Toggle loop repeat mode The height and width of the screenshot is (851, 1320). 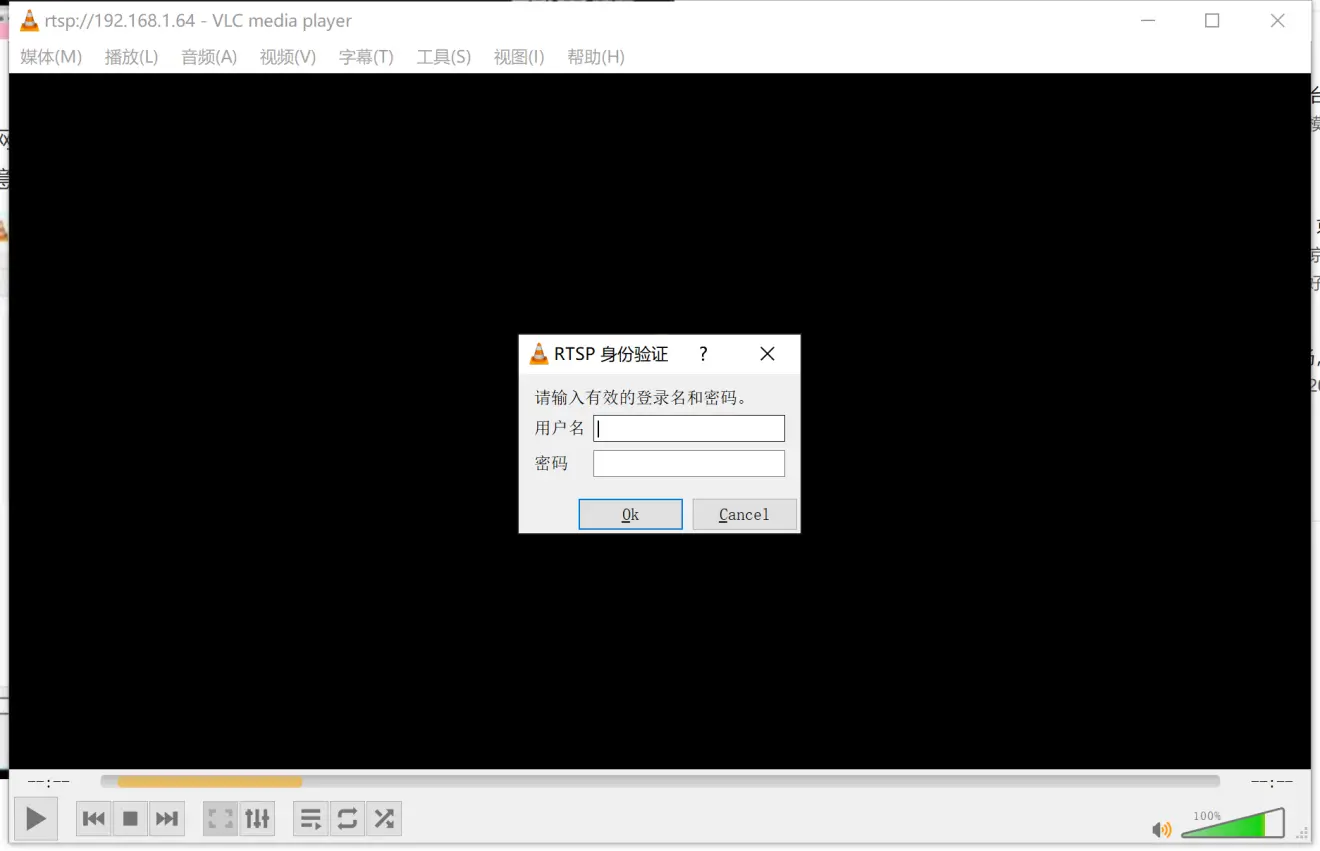pyautogui.click(x=347, y=819)
